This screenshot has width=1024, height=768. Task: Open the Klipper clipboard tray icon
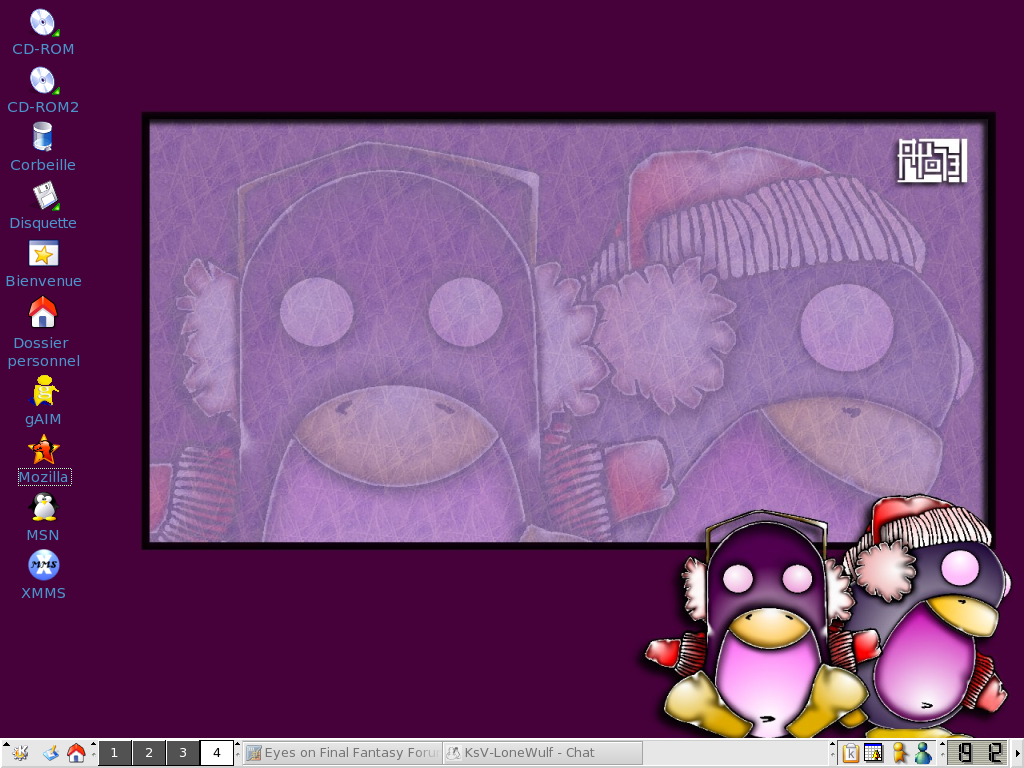point(850,753)
